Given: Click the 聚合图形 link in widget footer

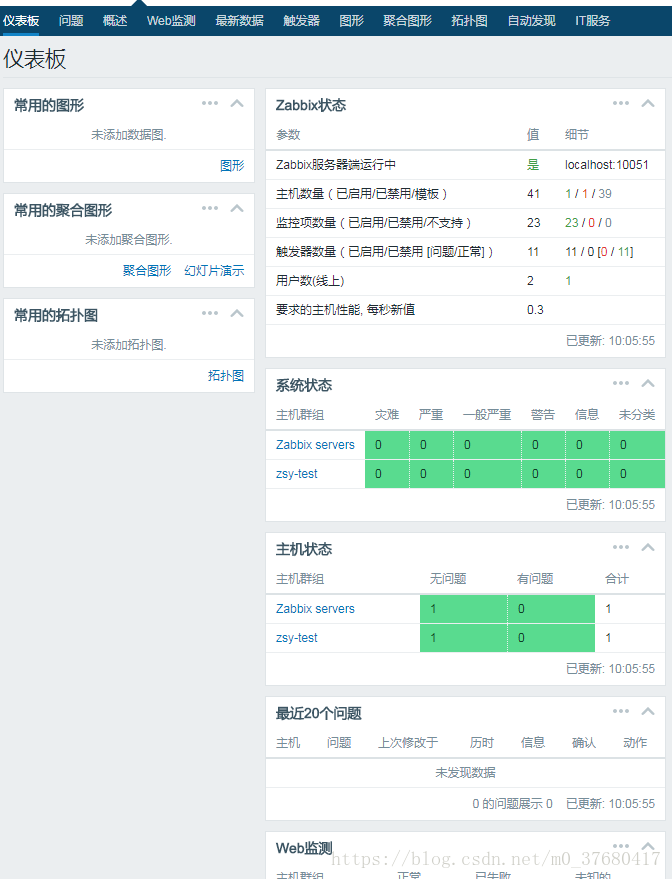Looking at the screenshot, I should coord(147,270).
